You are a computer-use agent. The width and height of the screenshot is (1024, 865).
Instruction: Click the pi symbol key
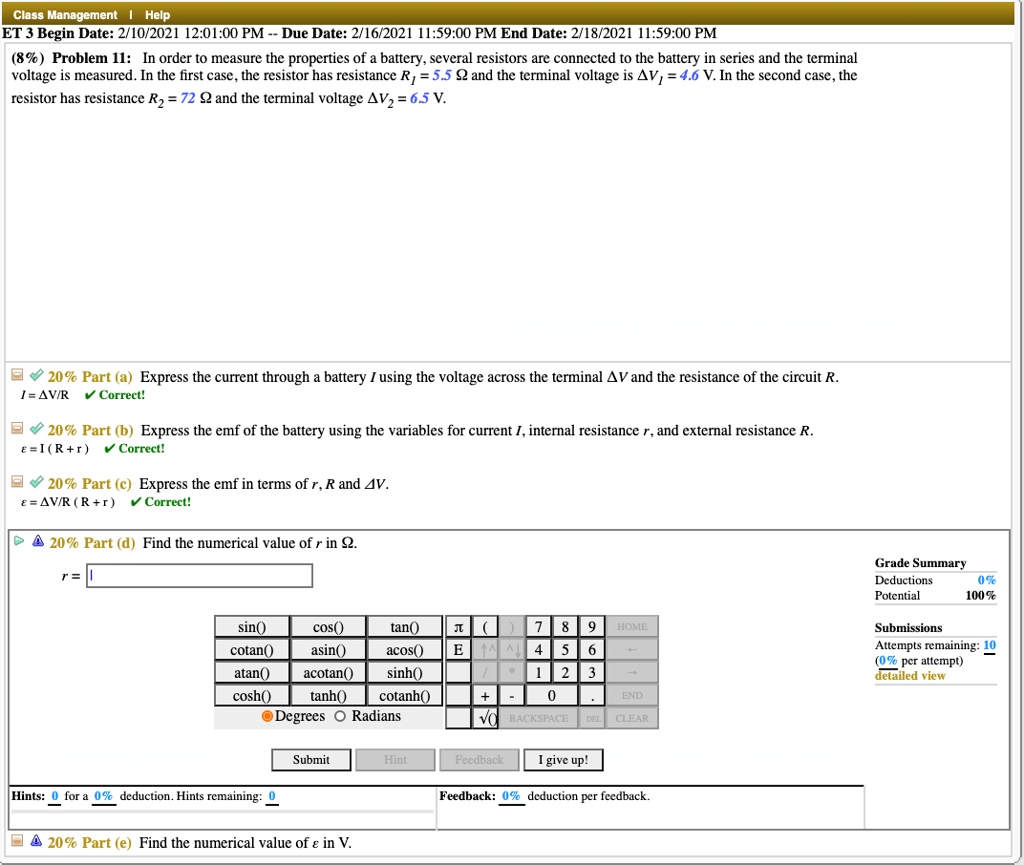[458, 627]
